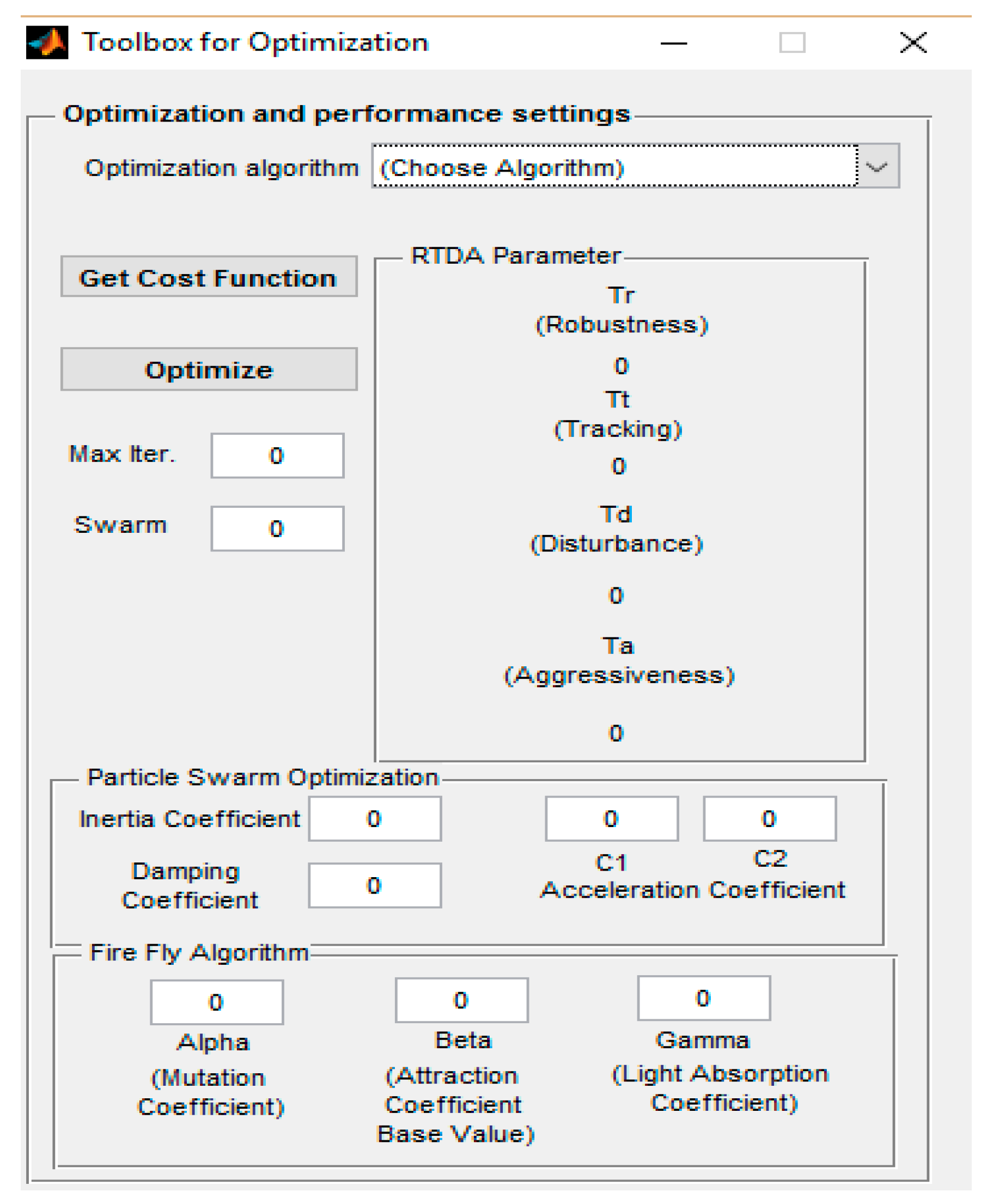Click the Tt (Tracking) value
993x1204 pixels.
click(618, 466)
